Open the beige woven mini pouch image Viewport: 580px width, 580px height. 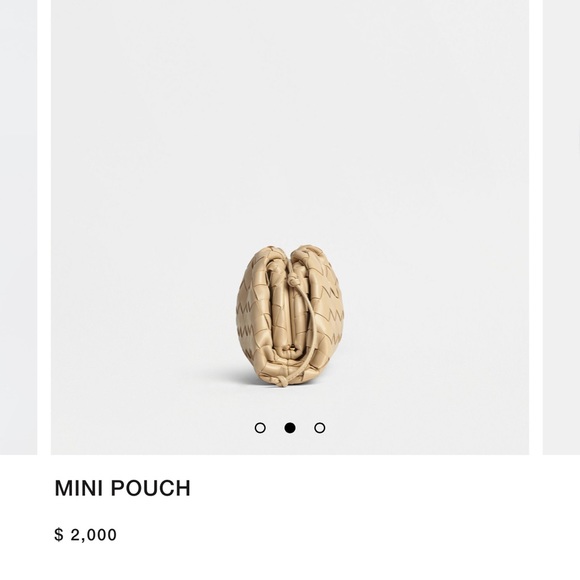(x=290, y=316)
